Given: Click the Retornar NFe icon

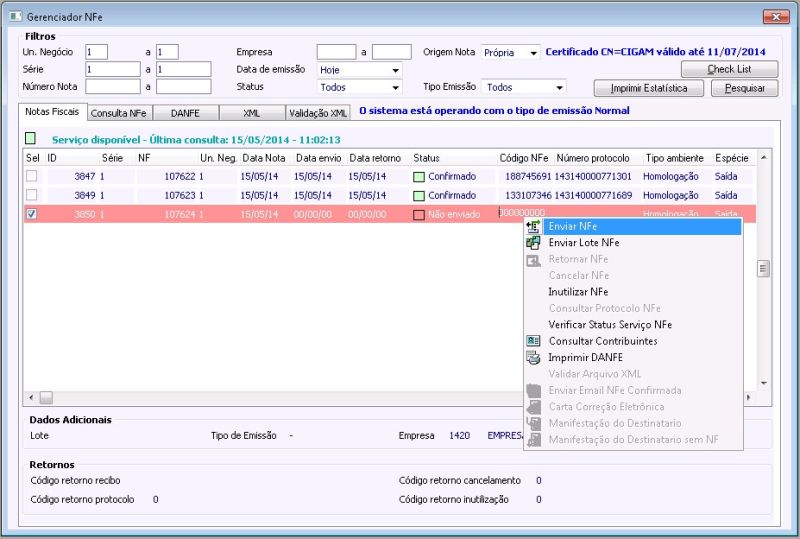Looking at the screenshot, I should 533,260.
